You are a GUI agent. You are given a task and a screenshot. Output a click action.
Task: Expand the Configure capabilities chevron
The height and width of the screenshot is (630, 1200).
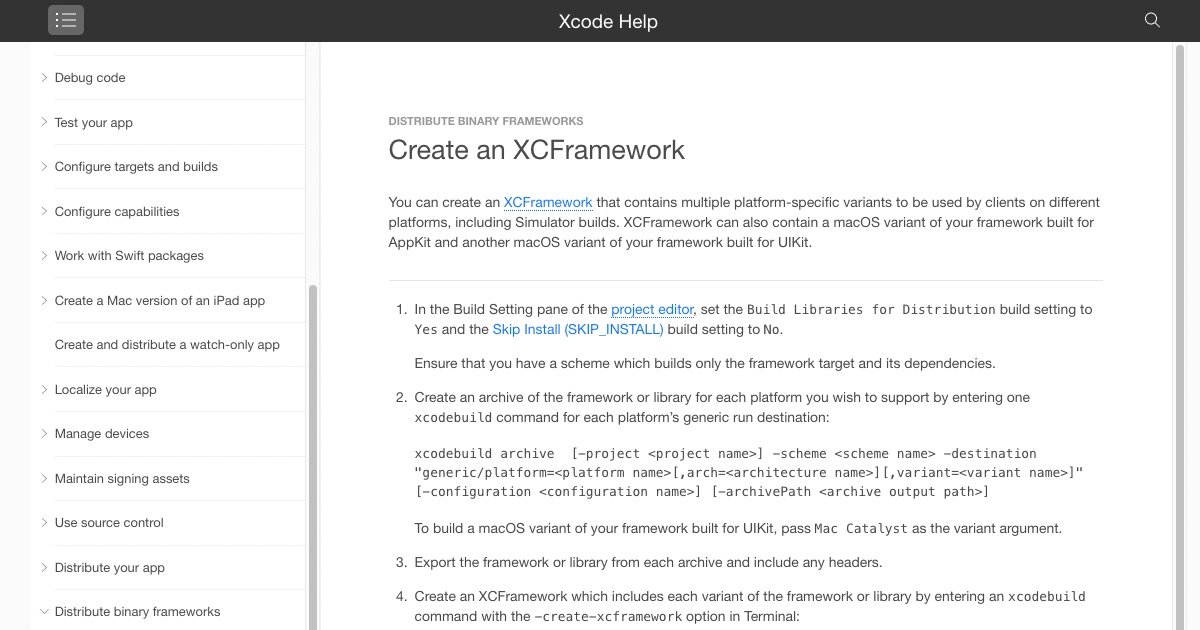point(44,211)
